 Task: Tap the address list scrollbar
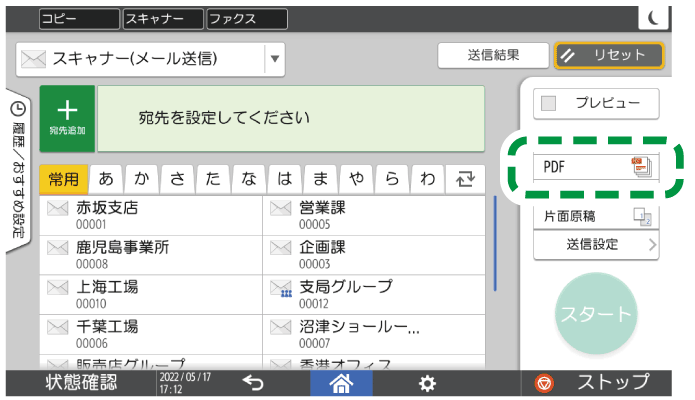pyautogui.click(x=495, y=243)
